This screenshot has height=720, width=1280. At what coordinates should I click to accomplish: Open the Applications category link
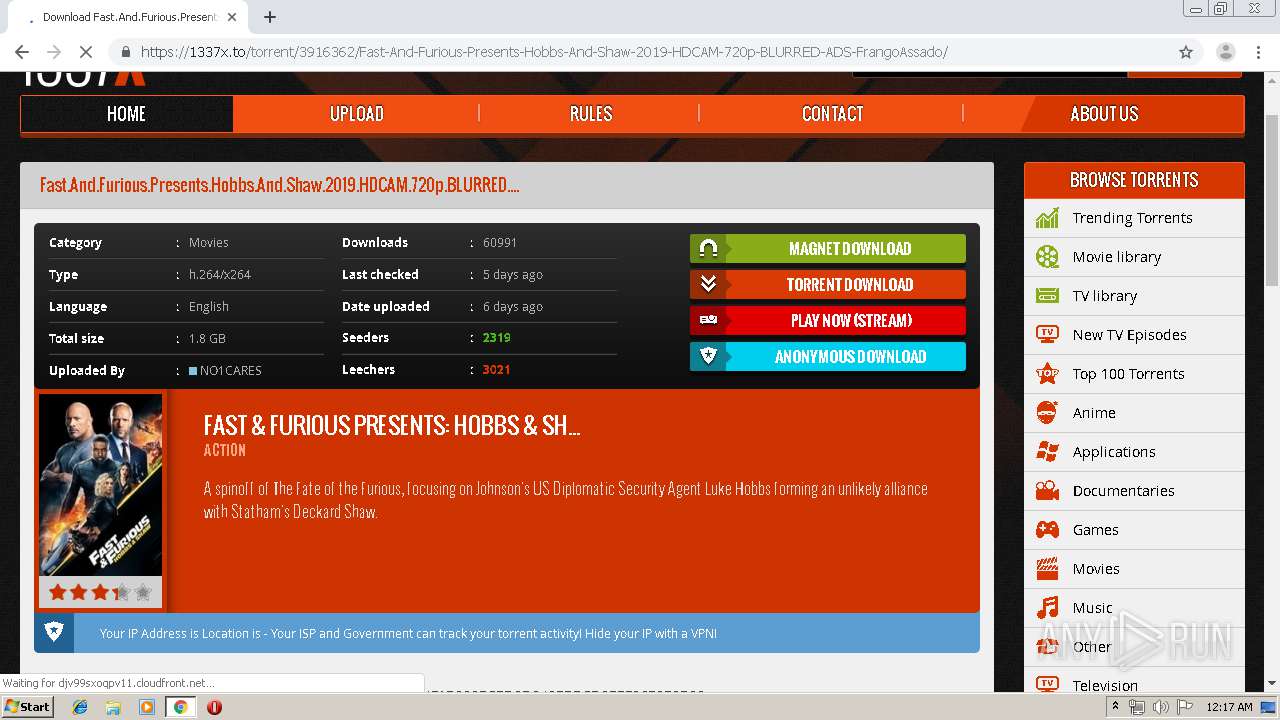coord(1114,452)
